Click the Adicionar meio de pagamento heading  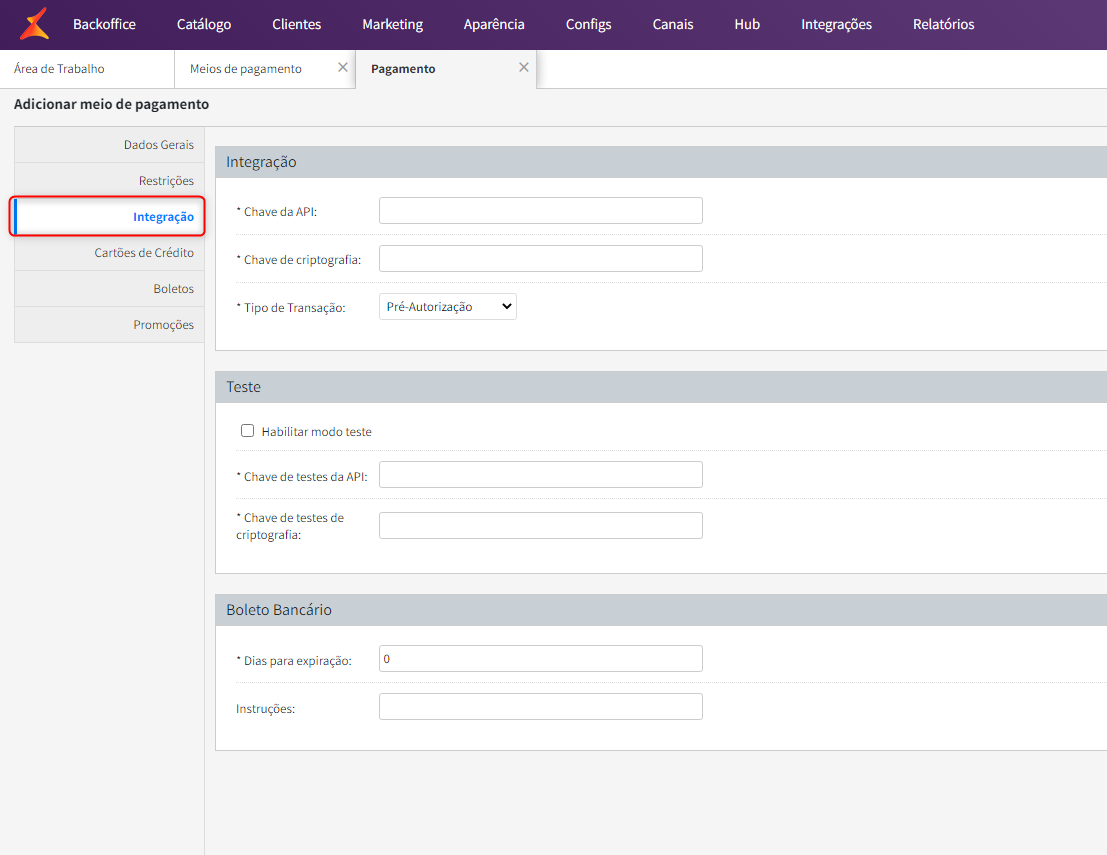click(112, 104)
